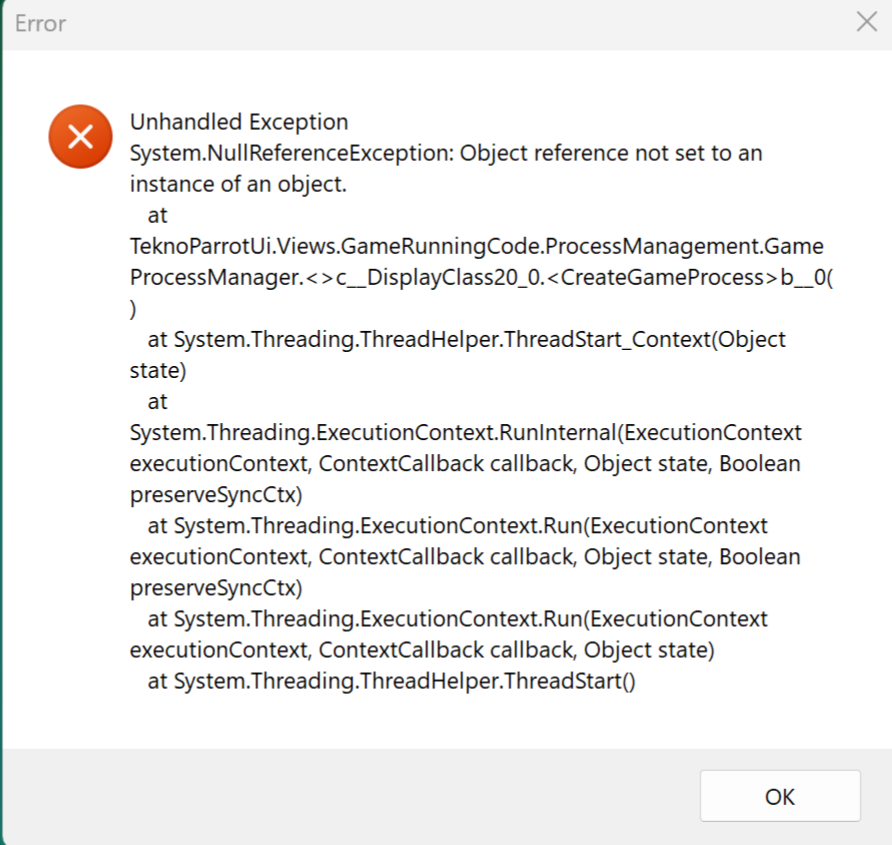This screenshot has width=892, height=845.
Task: Click the second "preserveSyncCtx)" line
Action: (x=216, y=587)
